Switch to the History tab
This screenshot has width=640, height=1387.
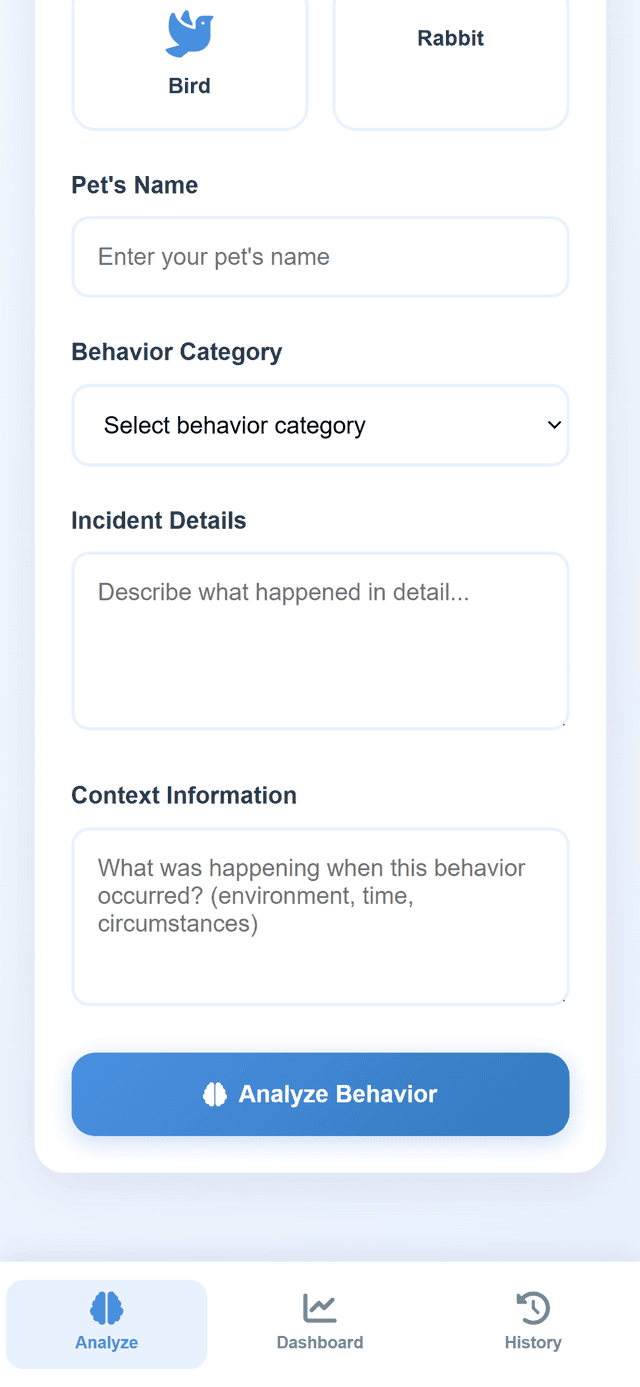click(532, 1323)
